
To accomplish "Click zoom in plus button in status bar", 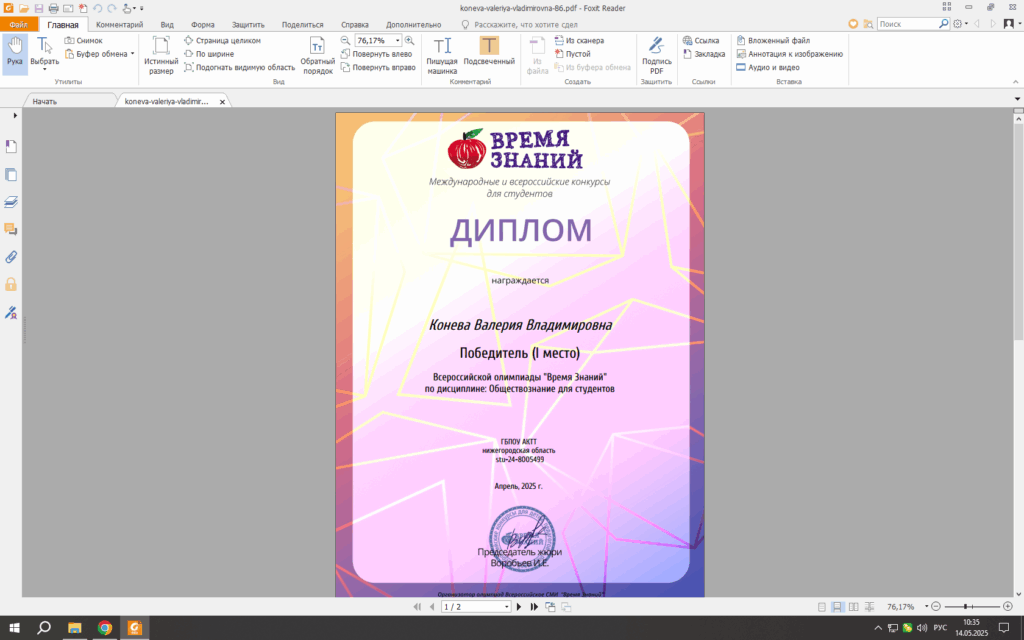I will point(1008,607).
